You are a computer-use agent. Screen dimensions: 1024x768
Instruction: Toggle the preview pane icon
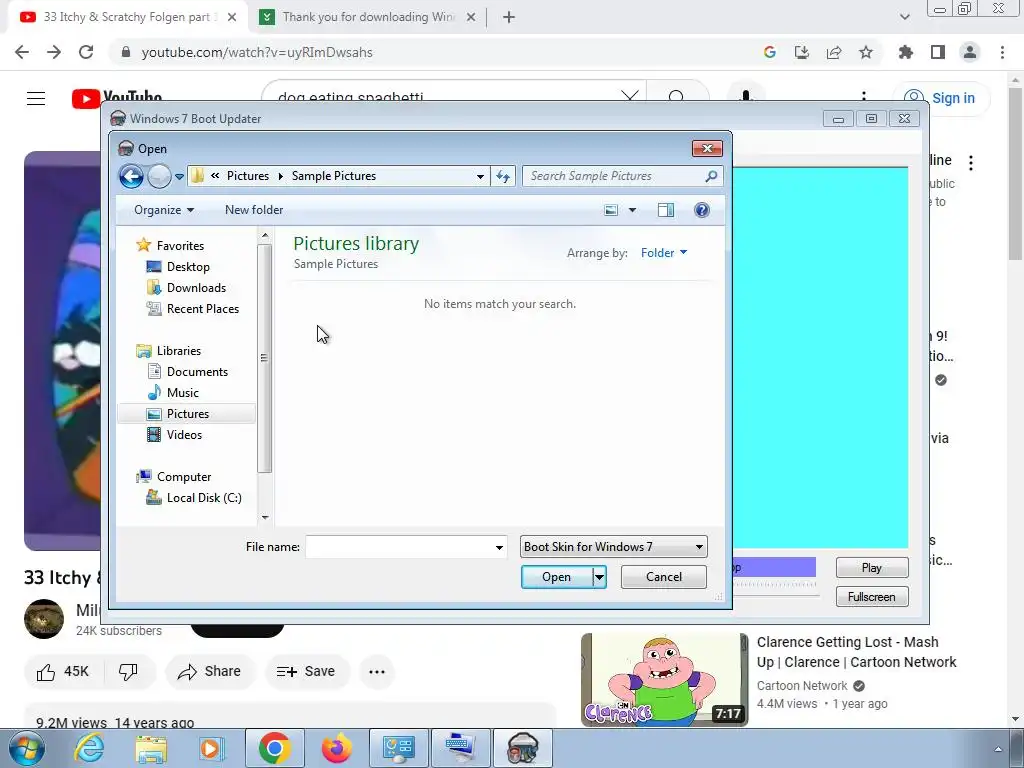tap(665, 210)
